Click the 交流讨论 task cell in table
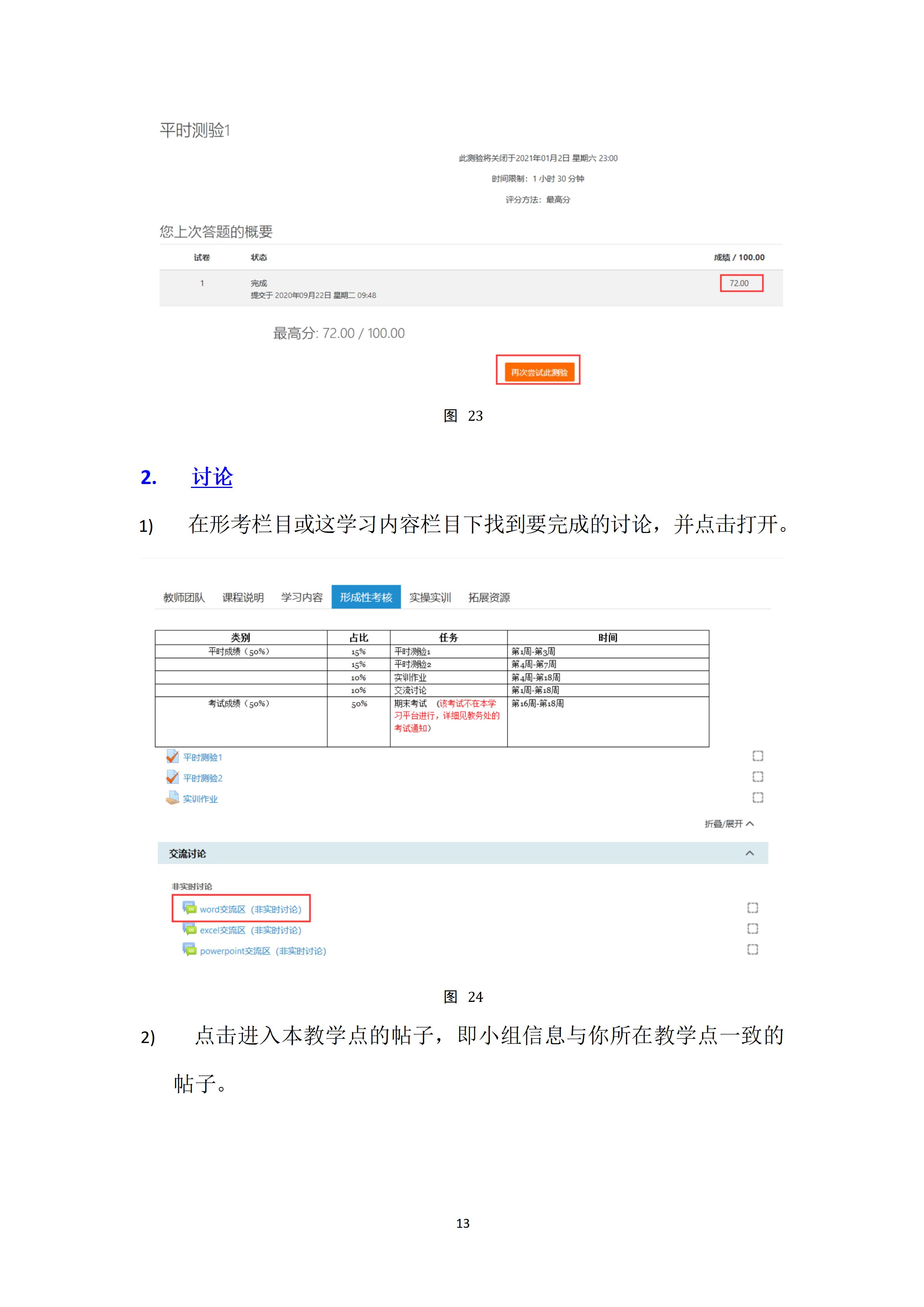The image size is (924, 1307). pos(448,690)
